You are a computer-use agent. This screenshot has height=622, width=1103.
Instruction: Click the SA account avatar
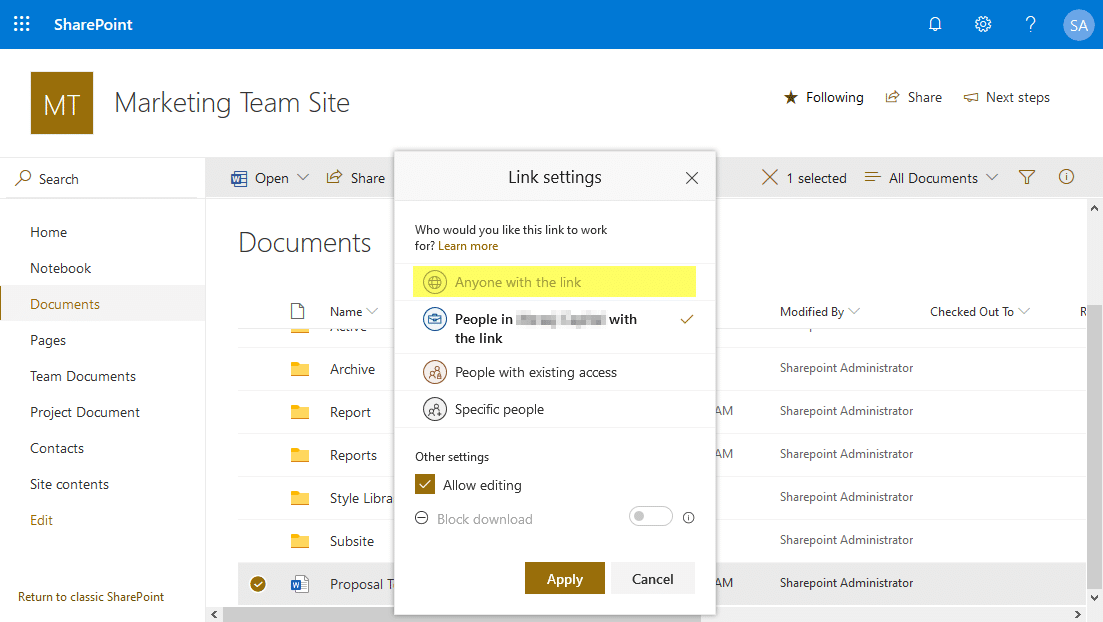[1078, 24]
